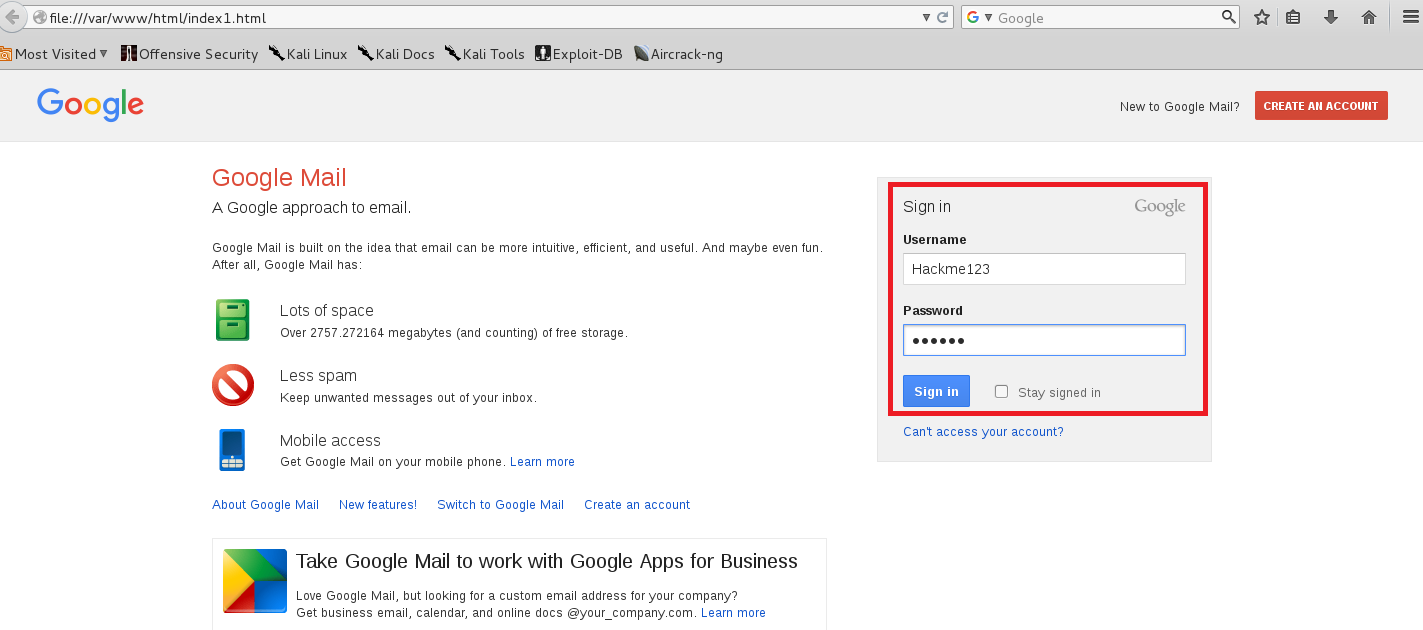Click the Username input field
This screenshot has height=630, width=1423.
coord(1044,269)
